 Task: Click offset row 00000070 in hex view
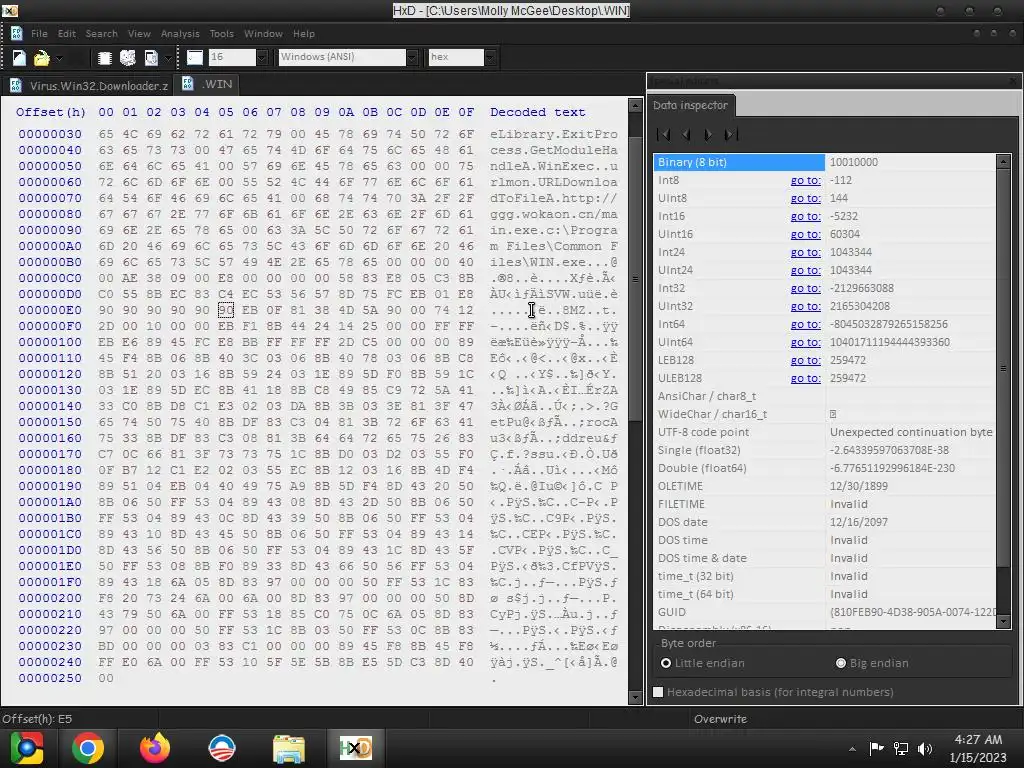tap(50, 198)
